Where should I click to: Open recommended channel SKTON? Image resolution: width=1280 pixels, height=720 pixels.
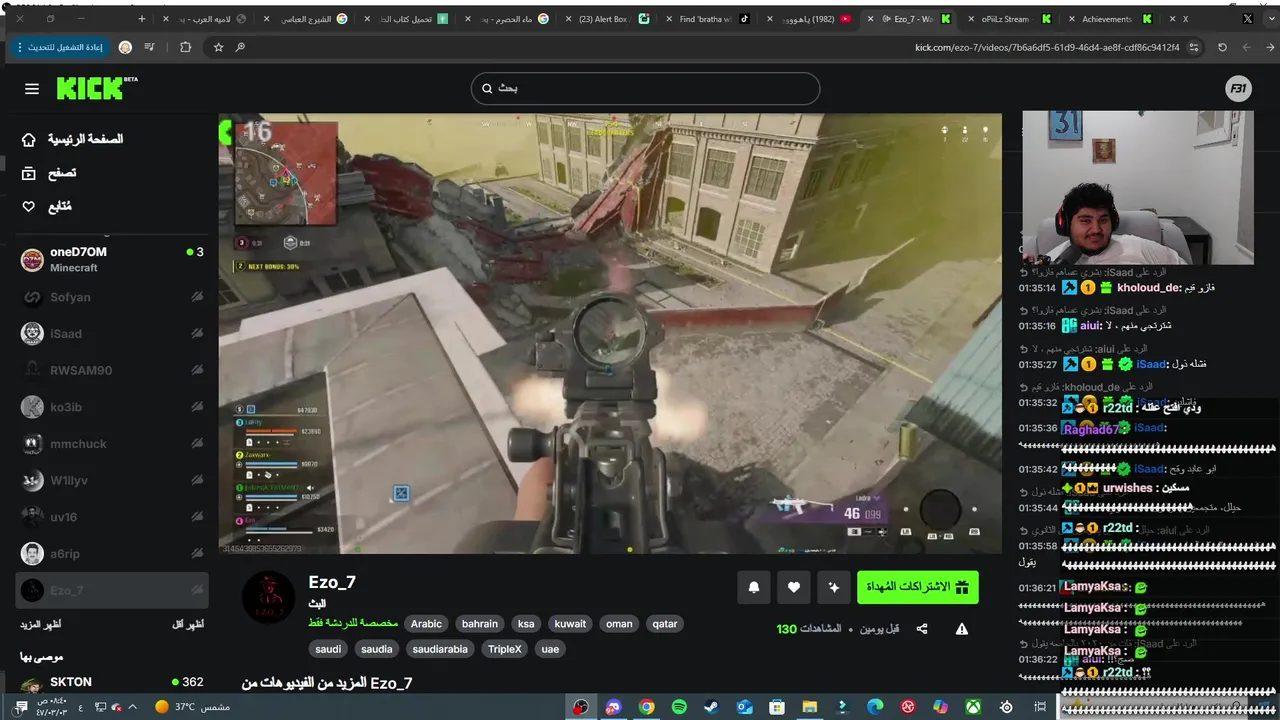(112, 686)
